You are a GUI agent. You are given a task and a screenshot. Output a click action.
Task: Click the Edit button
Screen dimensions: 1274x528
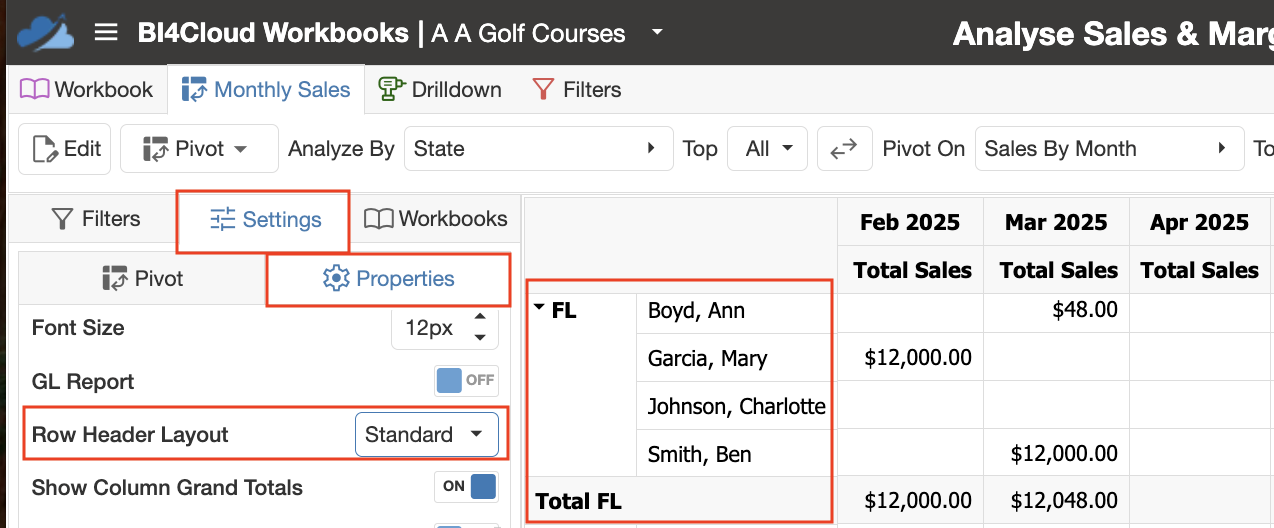click(x=66, y=149)
